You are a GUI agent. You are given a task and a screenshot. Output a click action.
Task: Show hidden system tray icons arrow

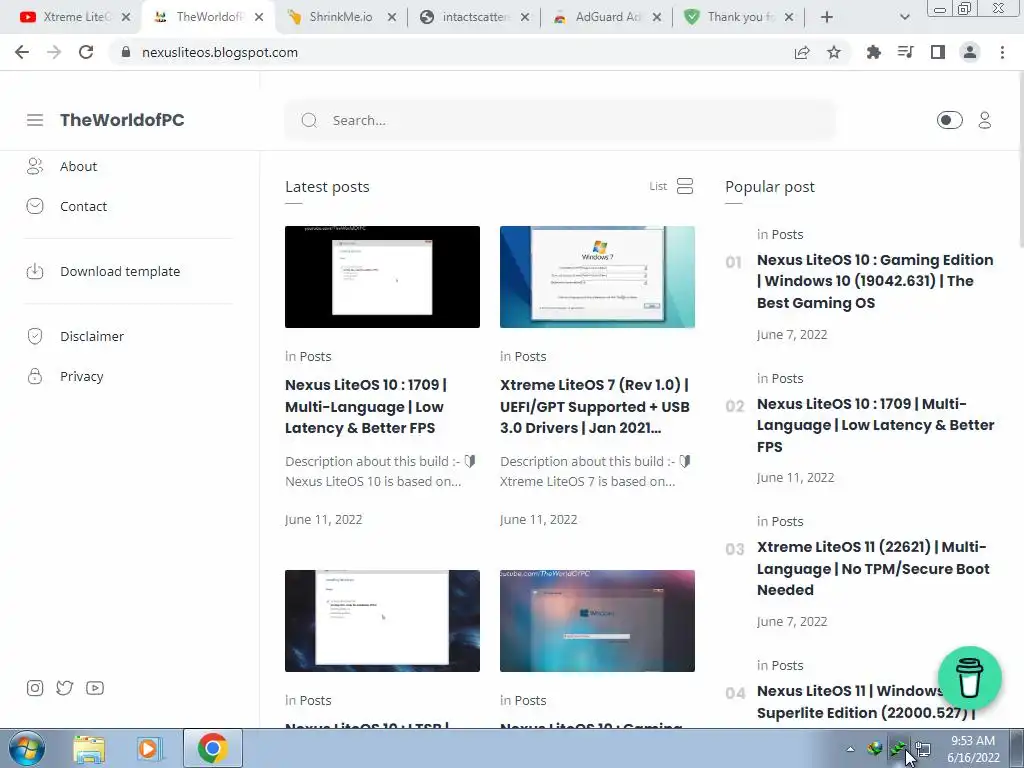click(850, 749)
